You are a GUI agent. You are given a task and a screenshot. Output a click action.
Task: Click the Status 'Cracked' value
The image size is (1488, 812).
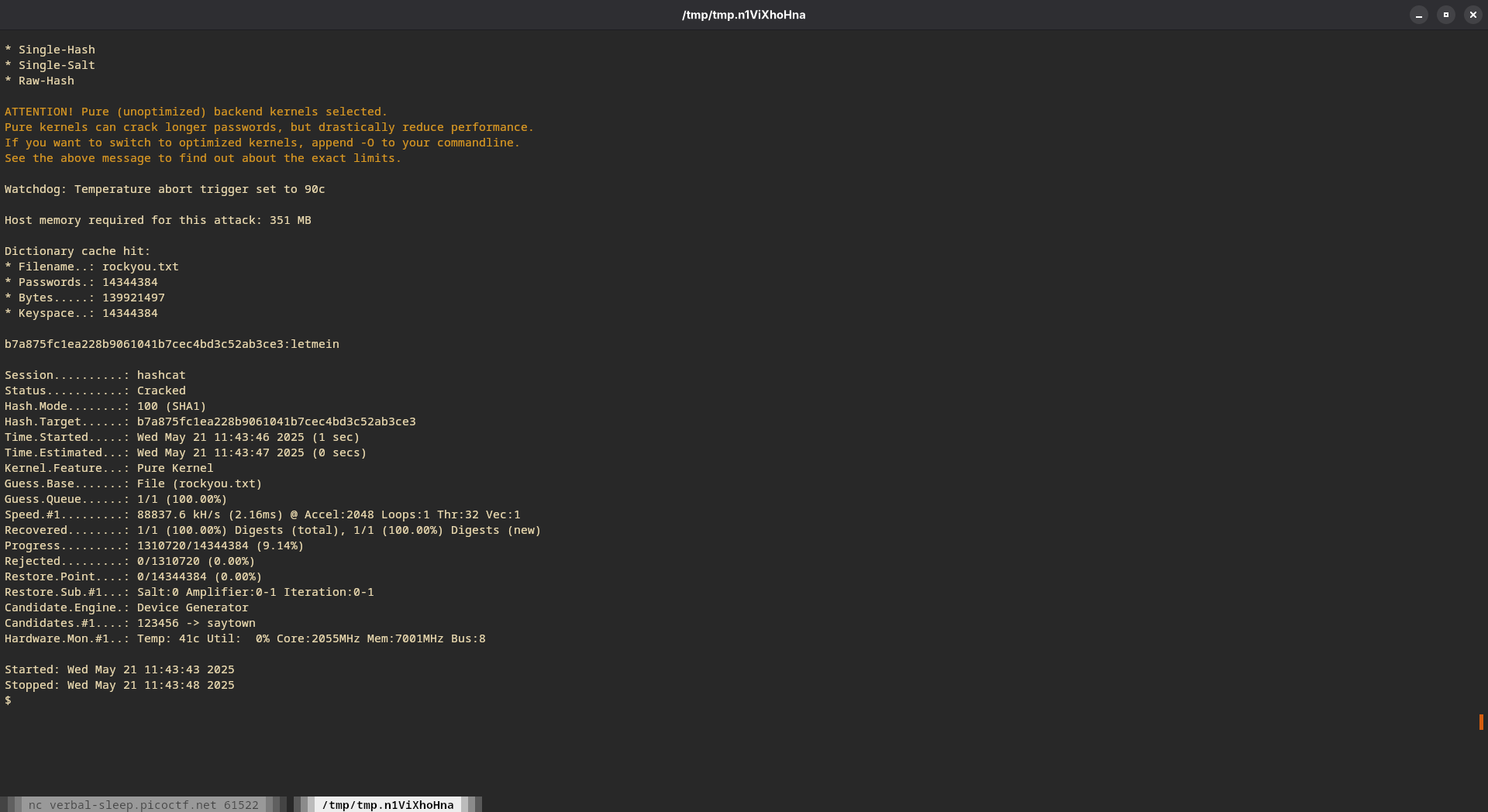click(161, 391)
